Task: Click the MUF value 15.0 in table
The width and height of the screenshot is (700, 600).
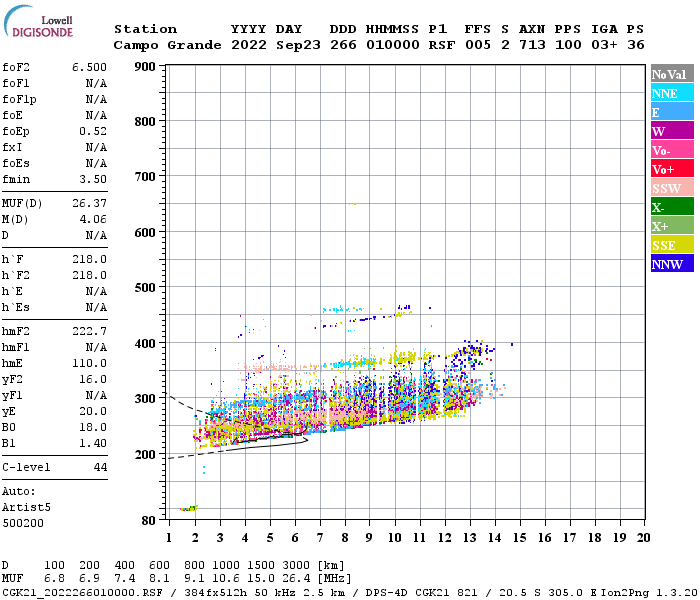Action: [261, 579]
